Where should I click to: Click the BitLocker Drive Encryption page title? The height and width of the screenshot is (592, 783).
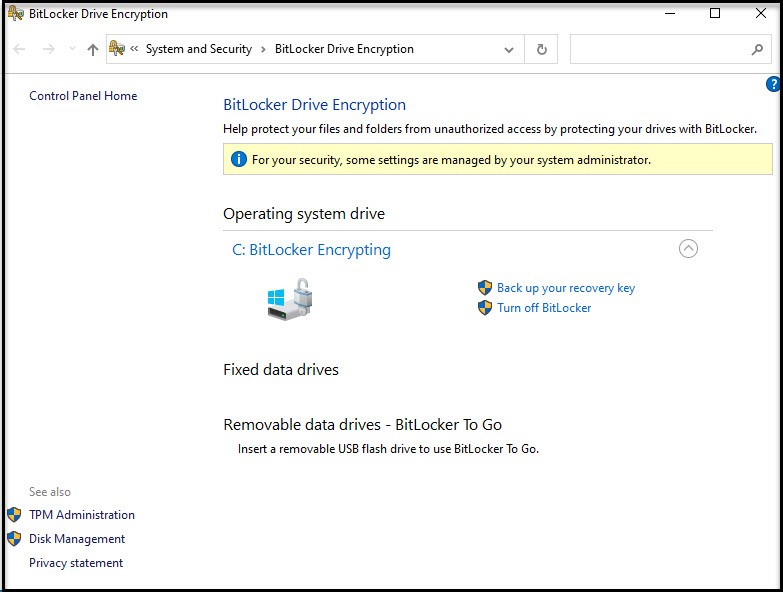pyautogui.click(x=315, y=105)
